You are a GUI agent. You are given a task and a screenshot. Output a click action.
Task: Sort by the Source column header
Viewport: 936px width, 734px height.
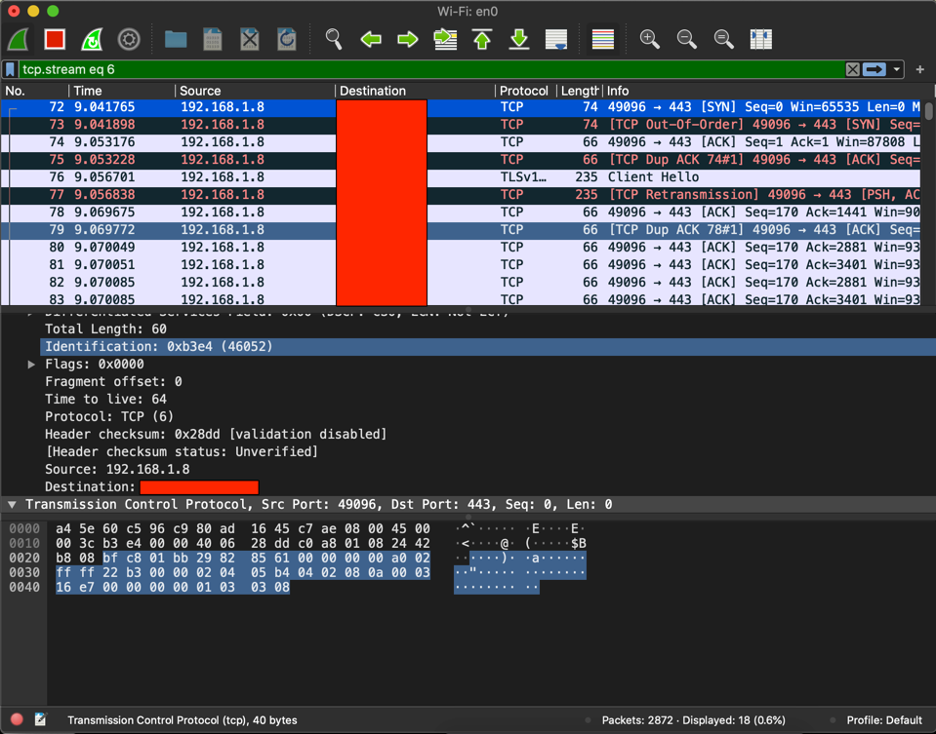click(x=255, y=91)
